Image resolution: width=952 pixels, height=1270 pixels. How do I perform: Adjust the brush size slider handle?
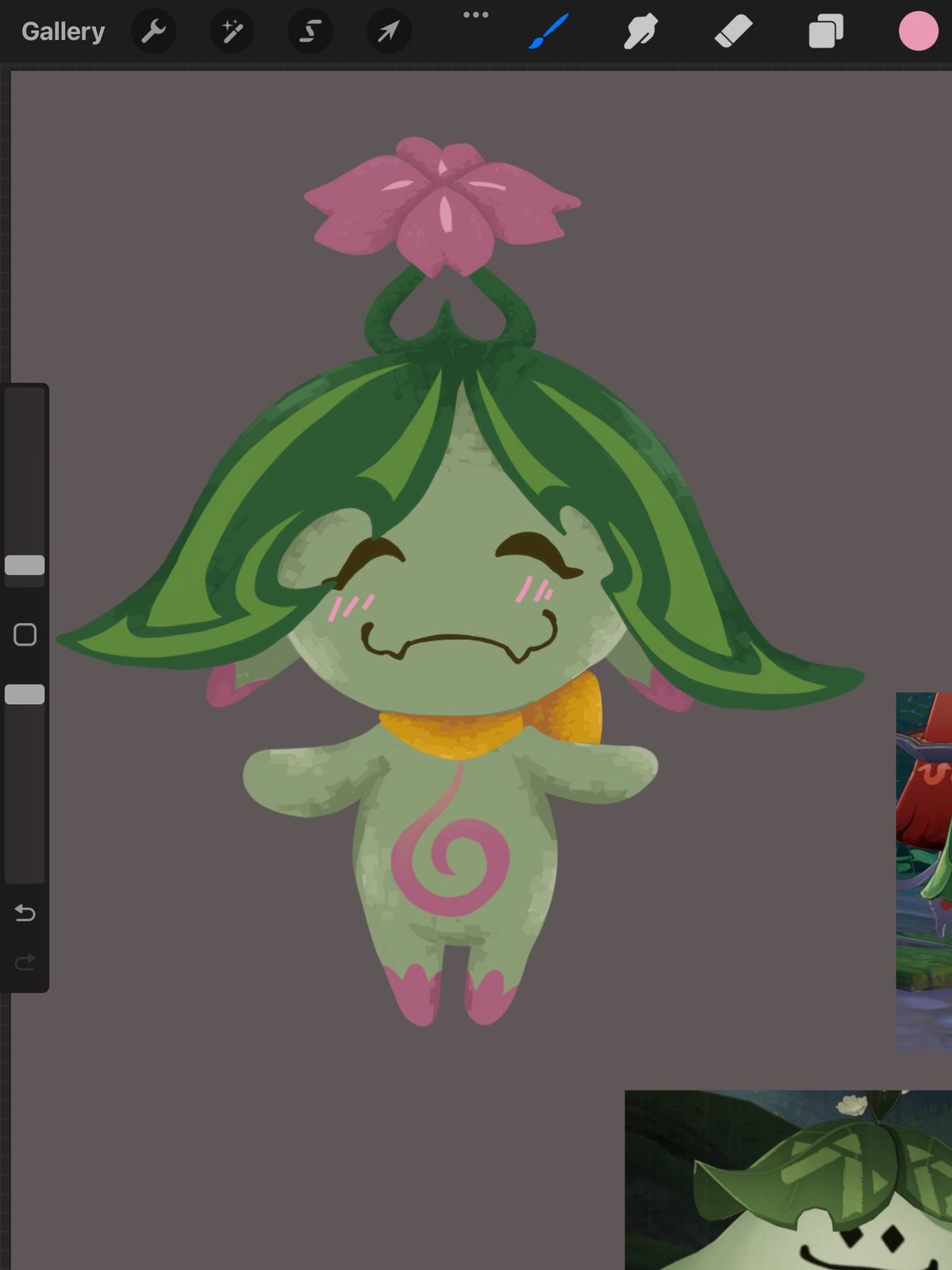click(25, 565)
